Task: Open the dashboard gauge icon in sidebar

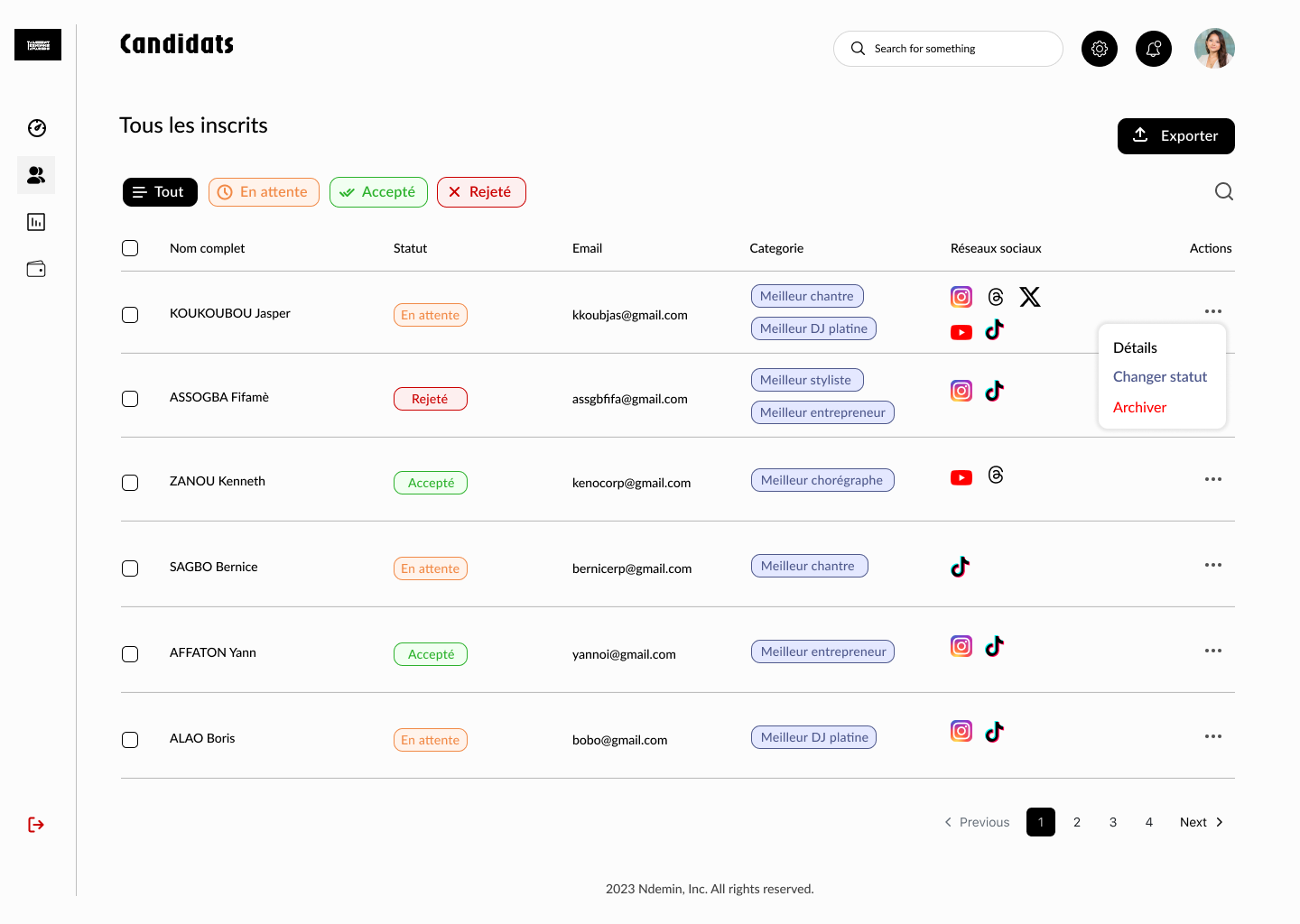Action: [37, 128]
